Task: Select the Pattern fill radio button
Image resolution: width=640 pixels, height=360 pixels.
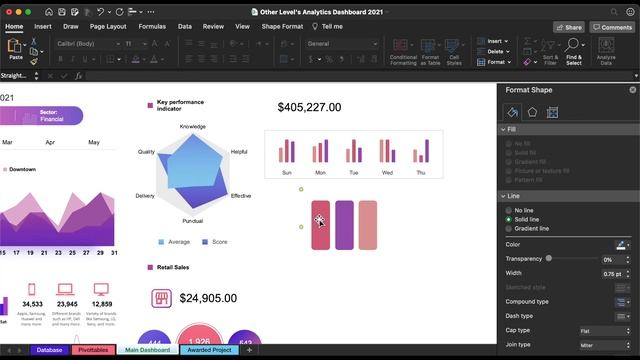Action: click(x=508, y=180)
